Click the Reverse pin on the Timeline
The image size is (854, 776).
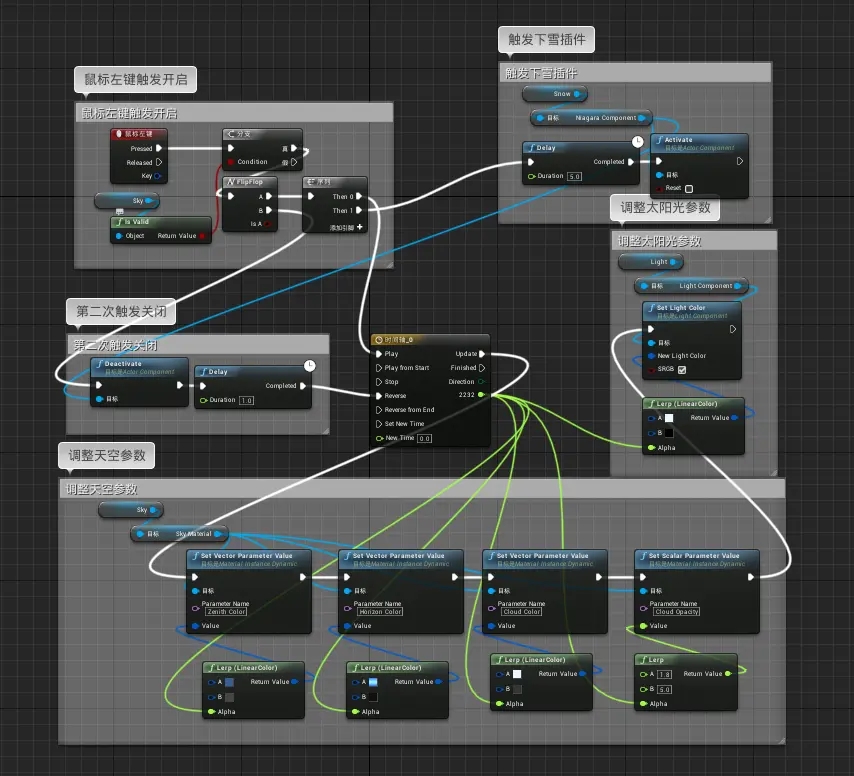click(x=379, y=396)
